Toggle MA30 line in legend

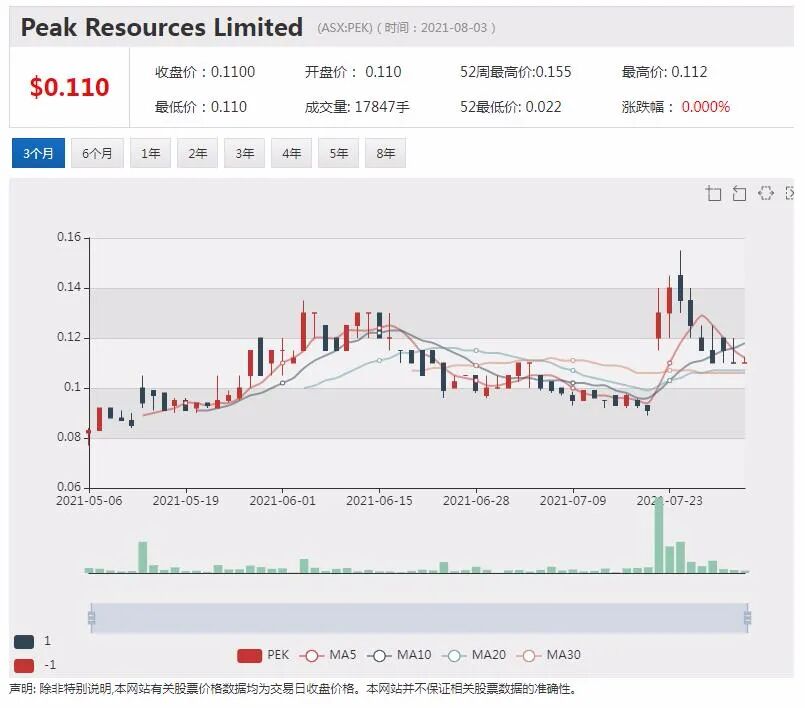coord(548,655)
